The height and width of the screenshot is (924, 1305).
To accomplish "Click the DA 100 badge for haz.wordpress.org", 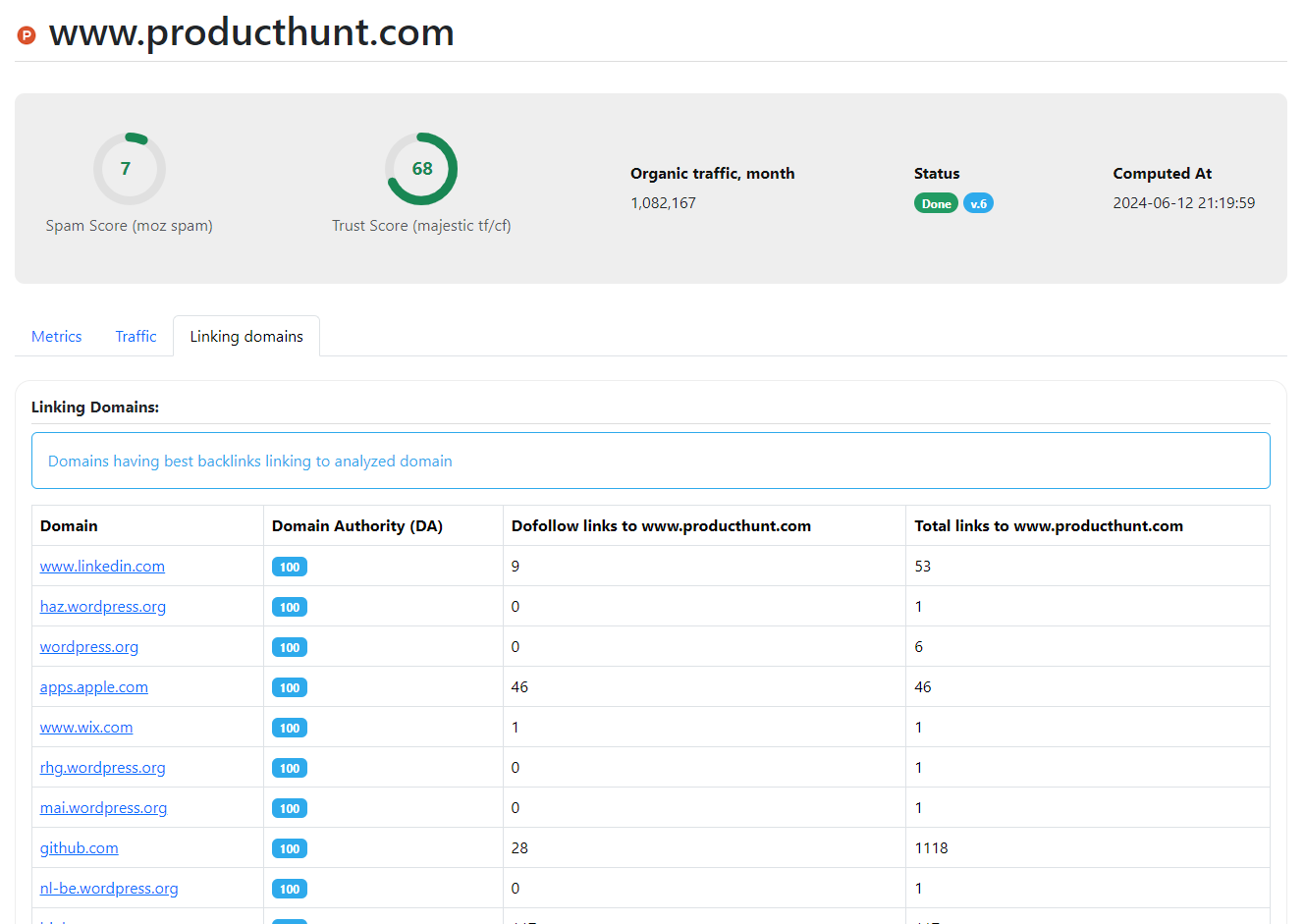I will (x=290, y=607).
